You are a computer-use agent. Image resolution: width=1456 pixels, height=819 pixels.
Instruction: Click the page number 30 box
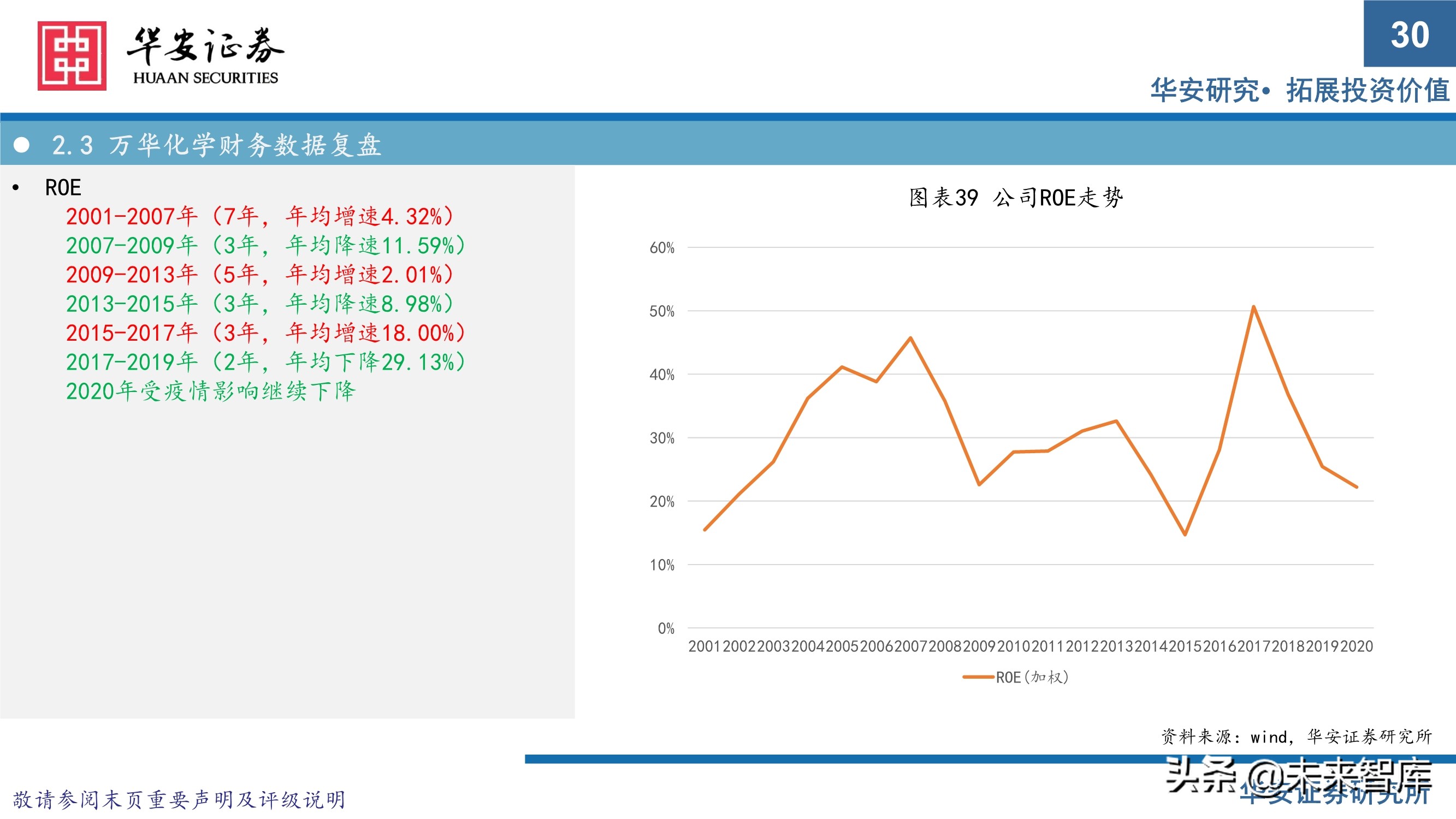(1409, 34)
